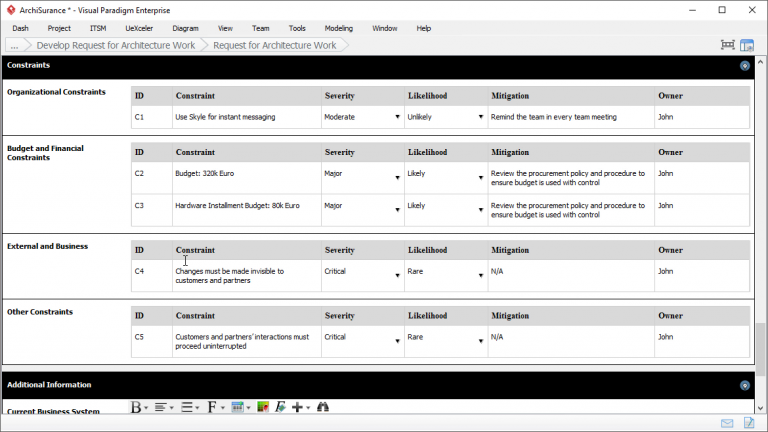Image resolution: width=768 pixels, height=432 pixels.
Task: Open the list formatting tool
Action: click(x=188, y=407)
